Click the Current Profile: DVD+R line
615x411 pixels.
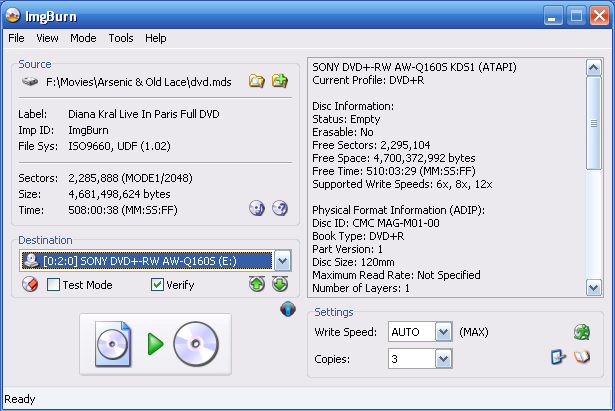pyautogui.click(x=368, y=80)
